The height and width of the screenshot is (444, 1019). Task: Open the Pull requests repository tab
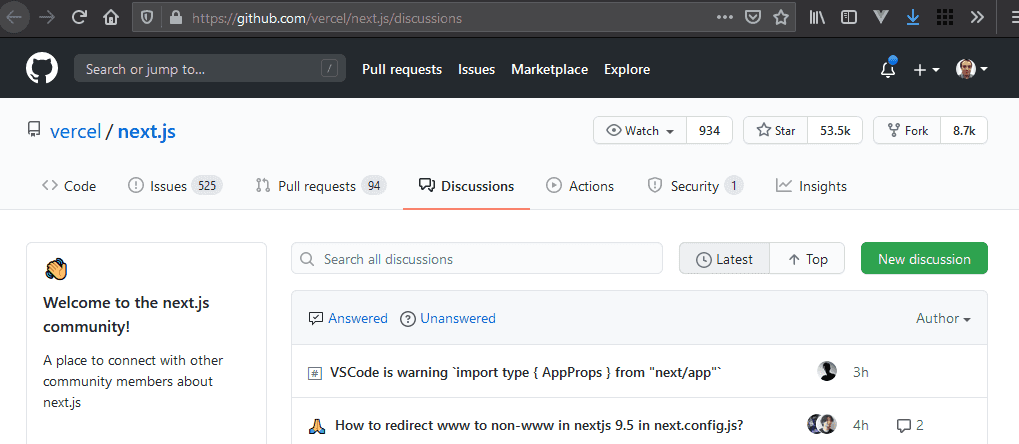(x=320, y=186)
